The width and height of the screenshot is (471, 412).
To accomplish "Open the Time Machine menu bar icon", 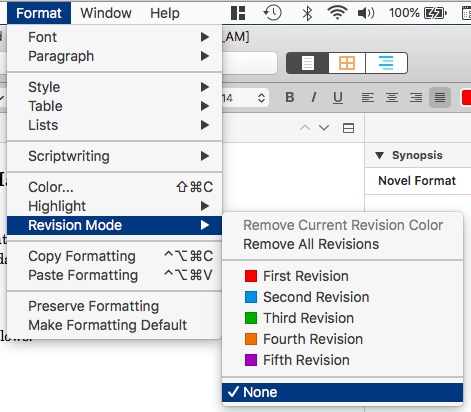I will click(272, 13).
